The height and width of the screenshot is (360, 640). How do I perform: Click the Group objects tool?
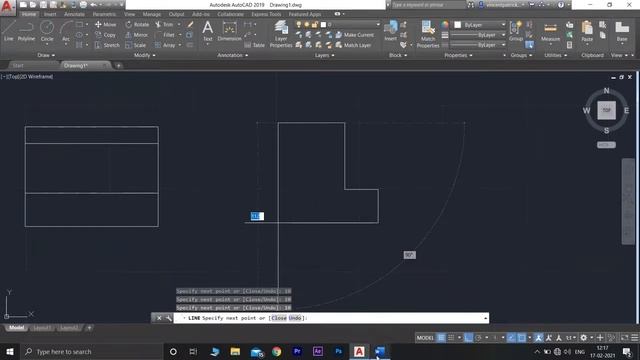click(x=516, y=31)
